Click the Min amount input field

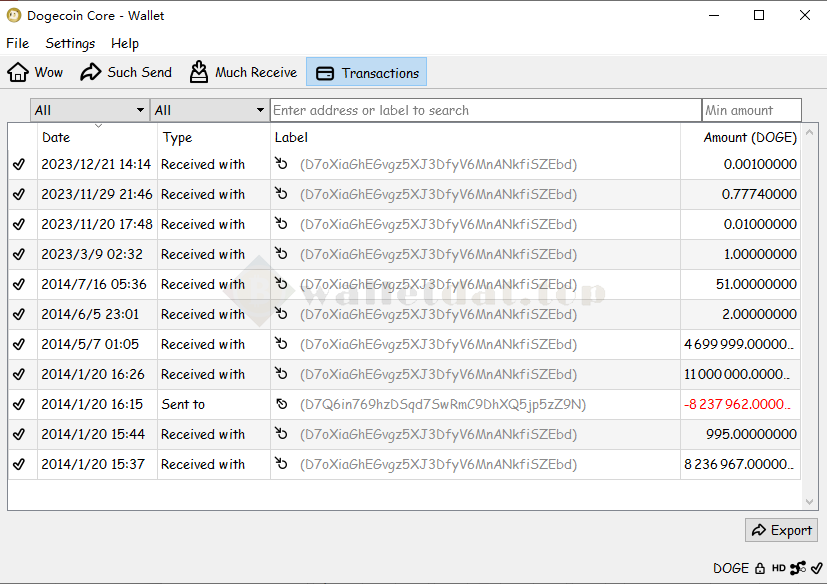point(751,110)
